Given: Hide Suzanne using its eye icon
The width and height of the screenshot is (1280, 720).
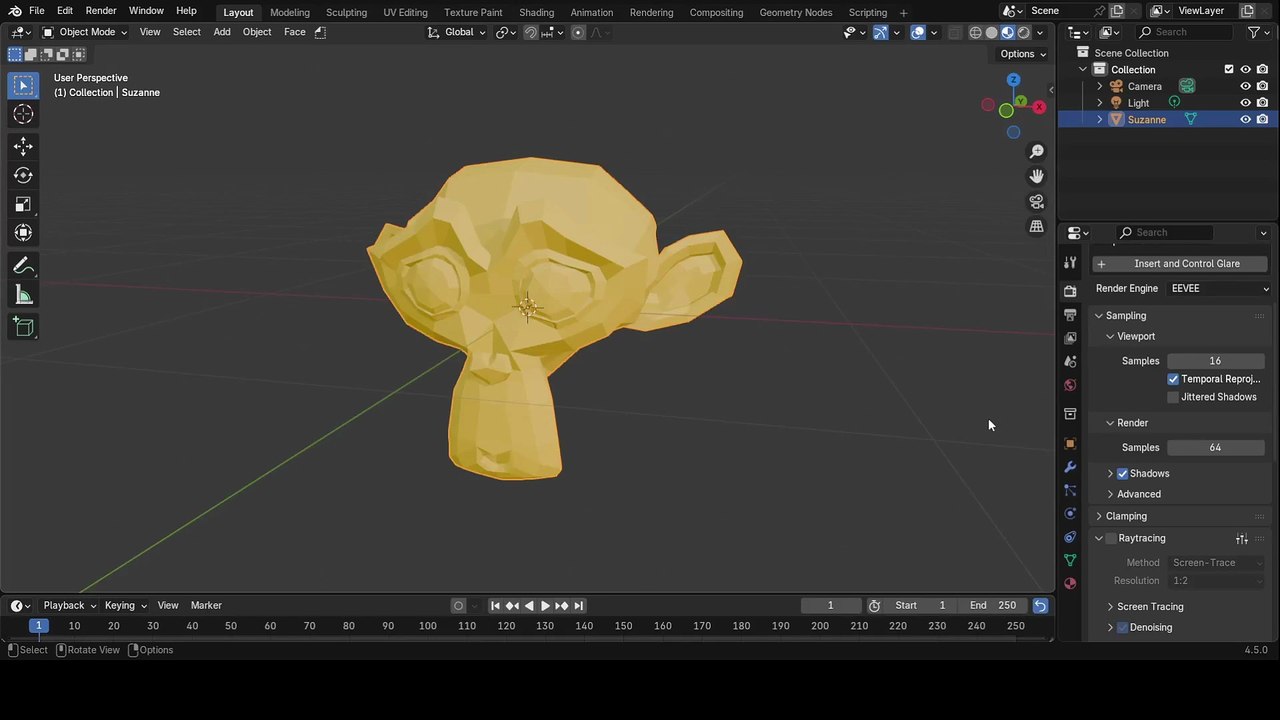Looking at the screenshot, I should (x=1246, y=120).
